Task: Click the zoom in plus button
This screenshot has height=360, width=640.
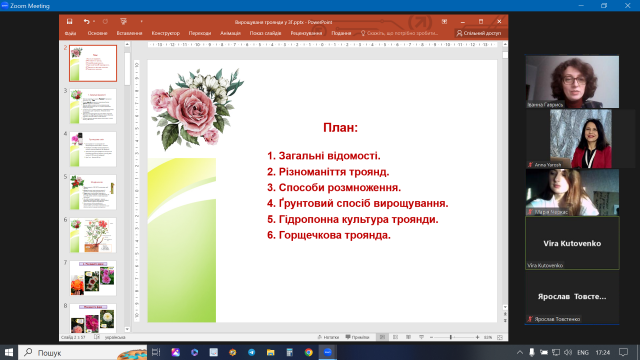Action: (x=477, y=337)
